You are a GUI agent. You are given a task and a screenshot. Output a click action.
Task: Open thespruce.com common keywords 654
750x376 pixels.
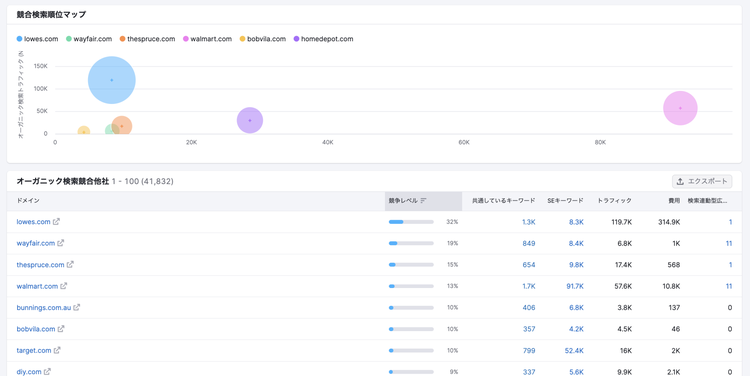[529, 265]
